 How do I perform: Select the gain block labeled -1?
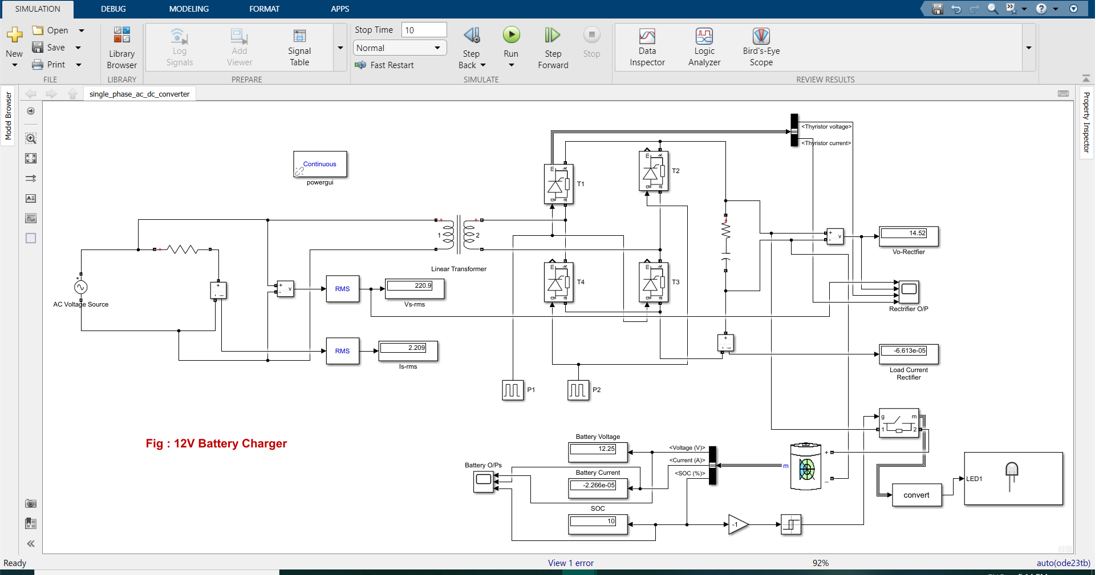(737, 524)
